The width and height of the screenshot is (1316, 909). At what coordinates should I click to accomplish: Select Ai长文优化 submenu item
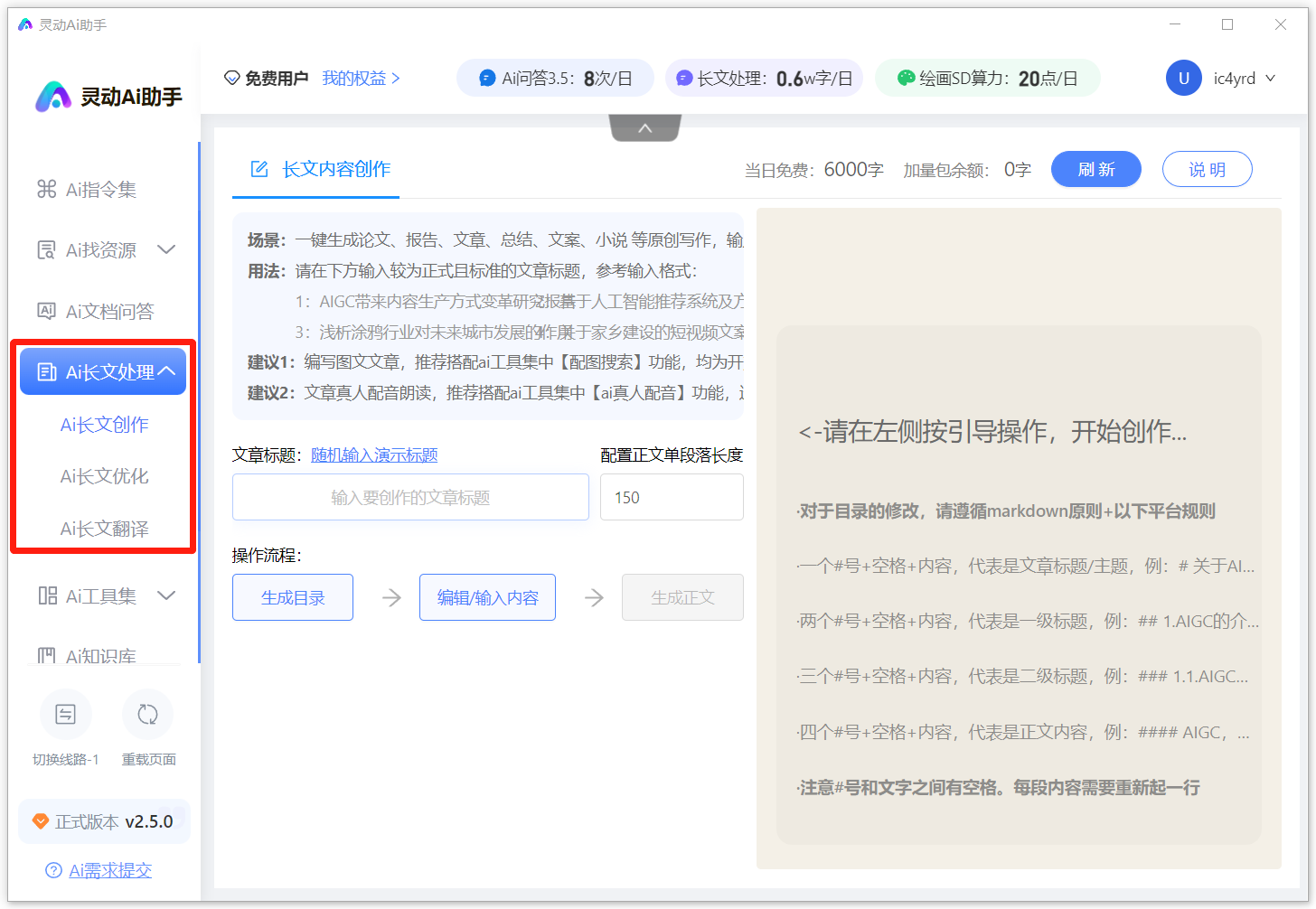105,476
